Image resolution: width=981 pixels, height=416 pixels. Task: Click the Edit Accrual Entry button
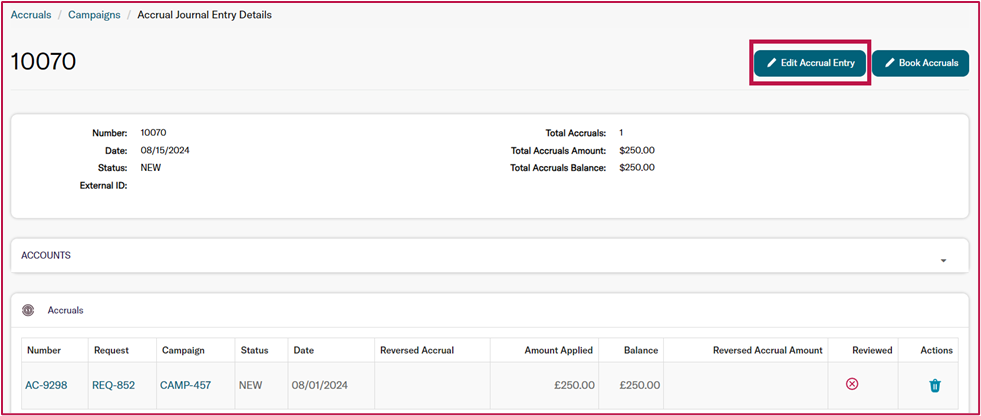(810, 63)
